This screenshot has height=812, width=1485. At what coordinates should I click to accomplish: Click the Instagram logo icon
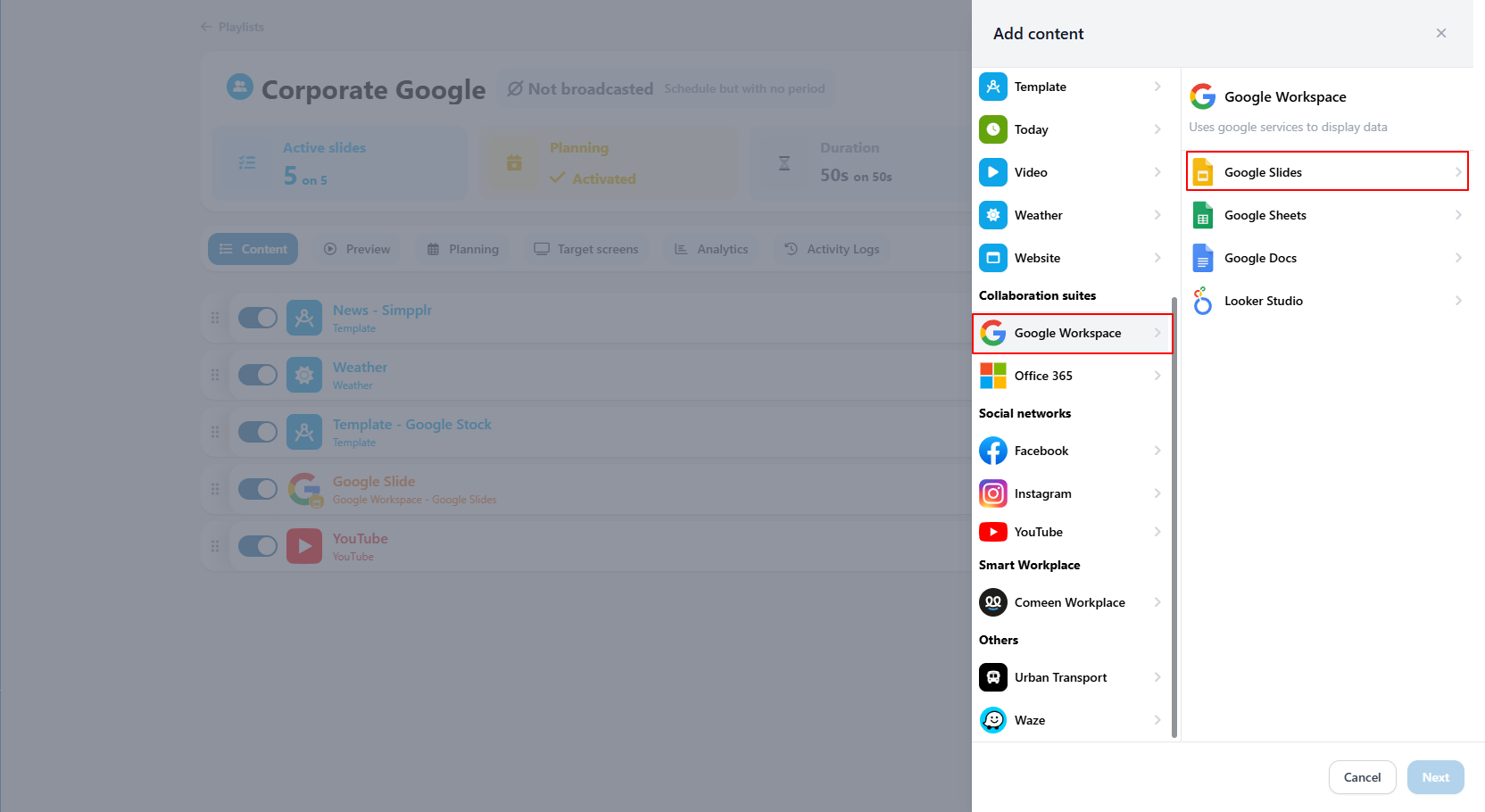pos(993,493)
